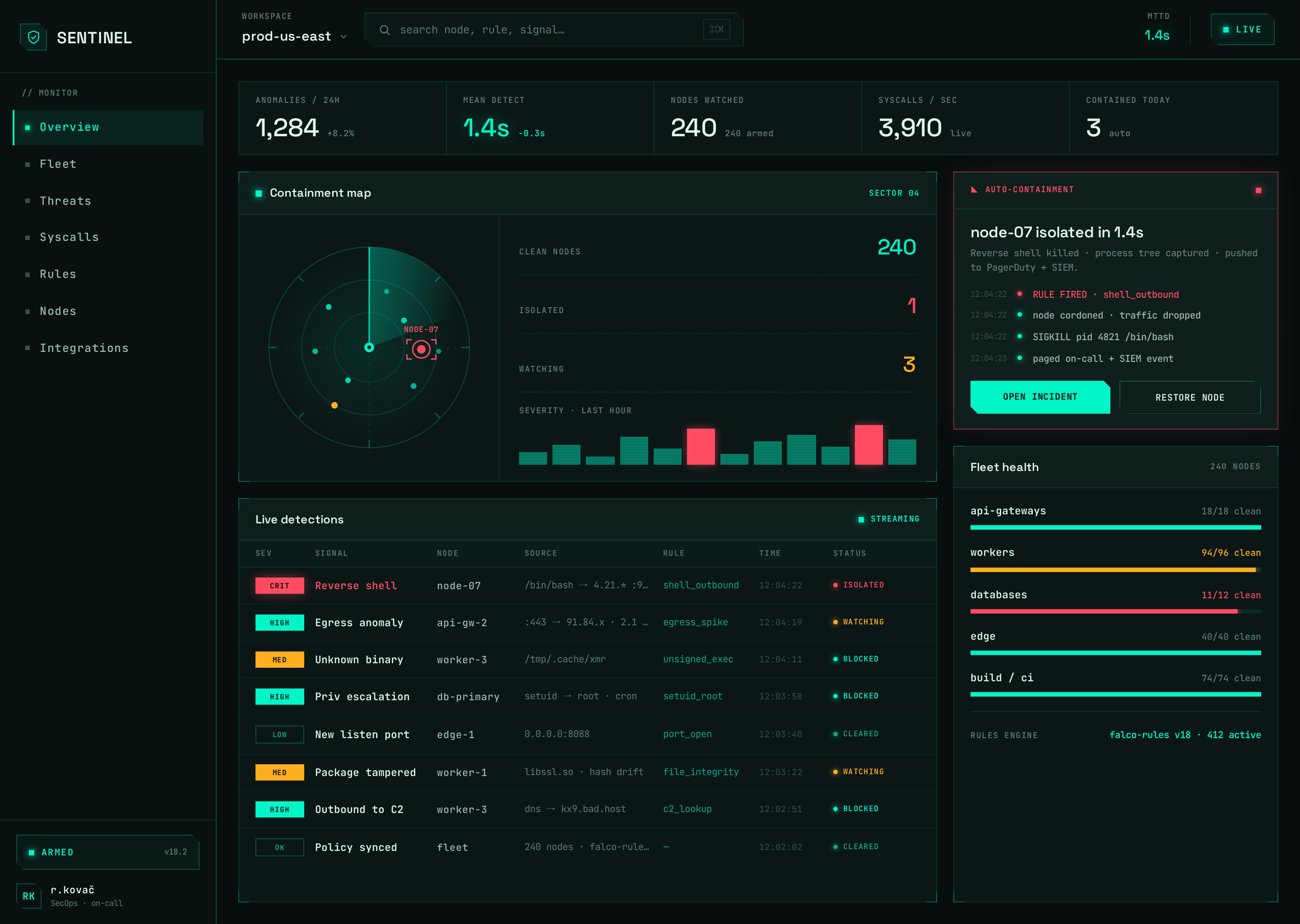Click the Priv escalation signal
Screen dimensions: 1300x924
pyautogui.click(x=362, y=697)
